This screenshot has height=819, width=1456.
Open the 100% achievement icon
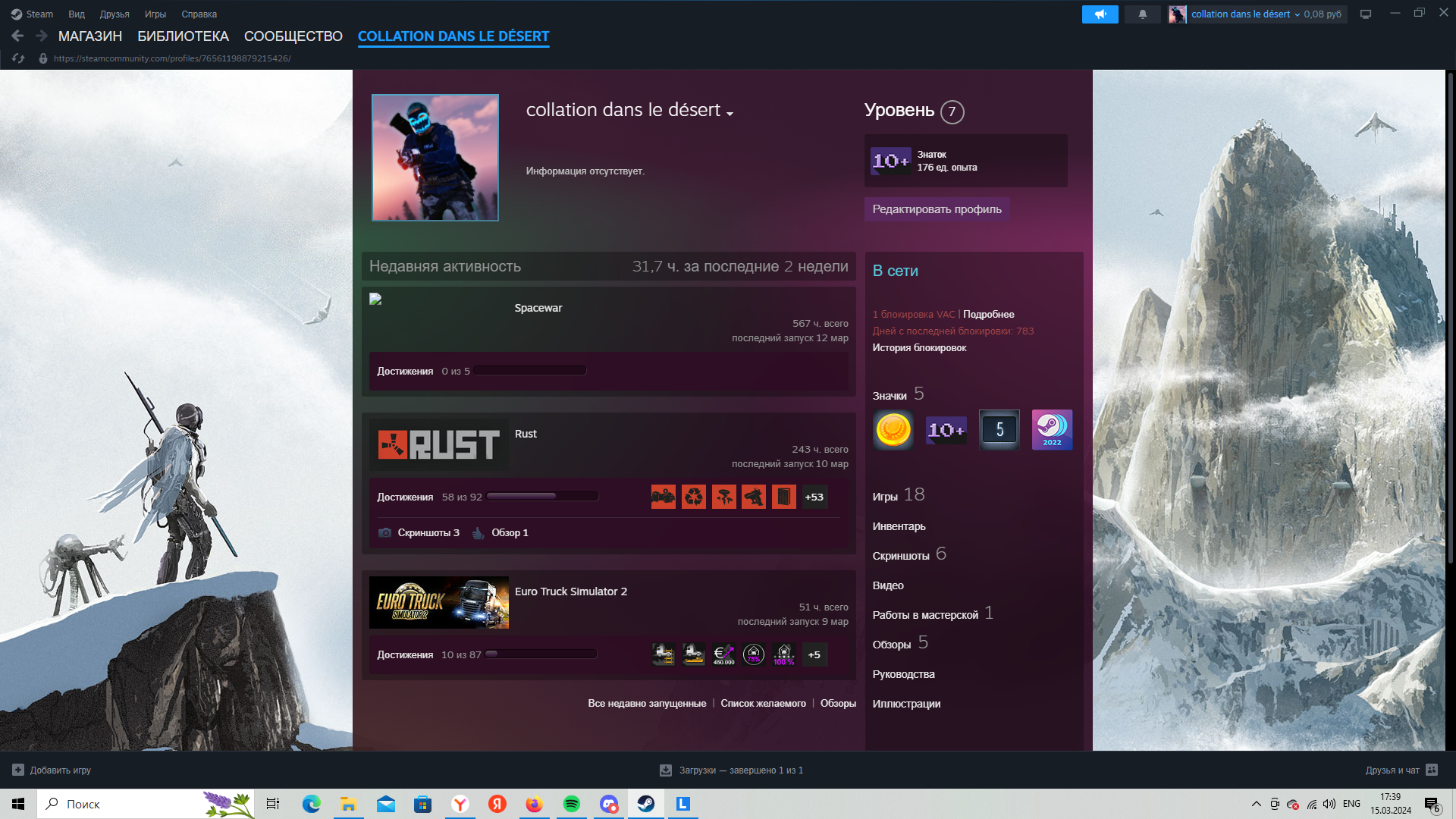click(x=784, y=654)
